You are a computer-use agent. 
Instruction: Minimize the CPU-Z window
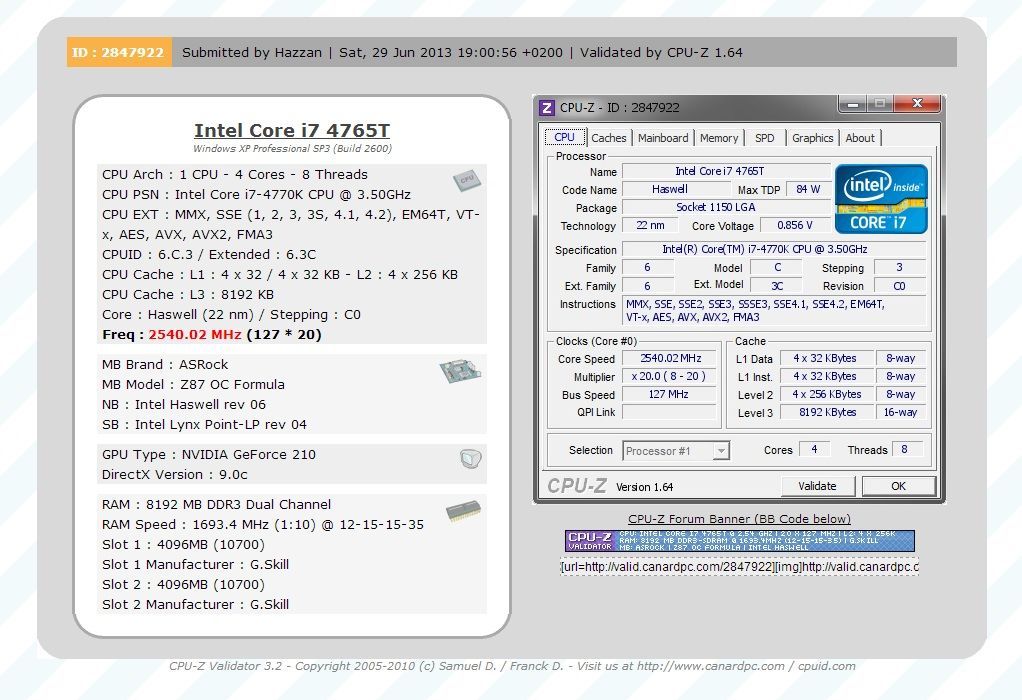[853, 103]
